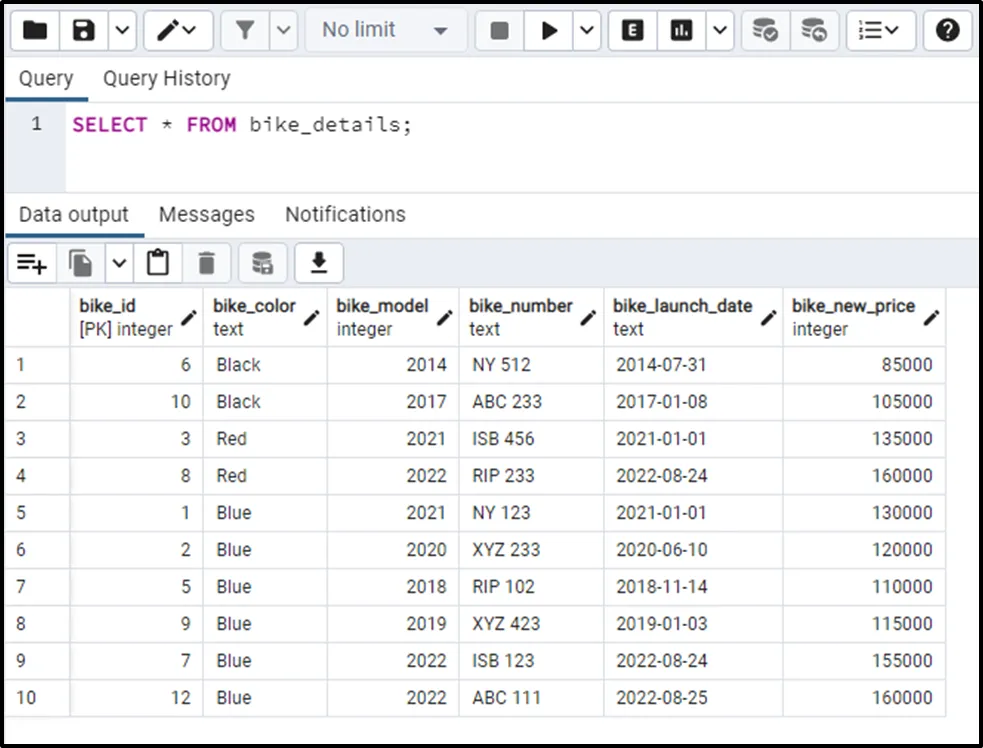This screenshot has height=748, width=983.
Task: Download results using the download icon
Action: 318,263
